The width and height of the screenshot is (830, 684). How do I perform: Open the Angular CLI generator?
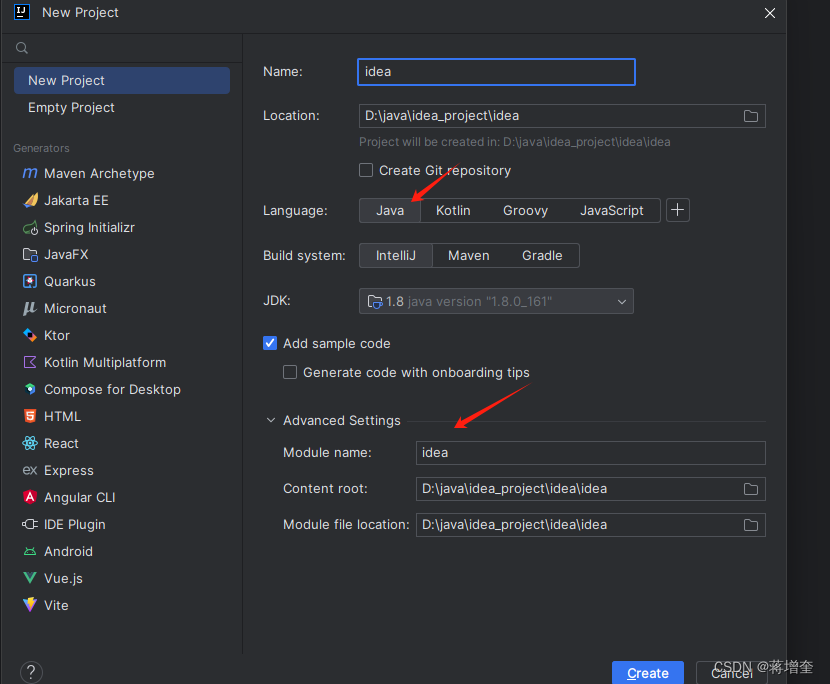[x=79, y=497]
